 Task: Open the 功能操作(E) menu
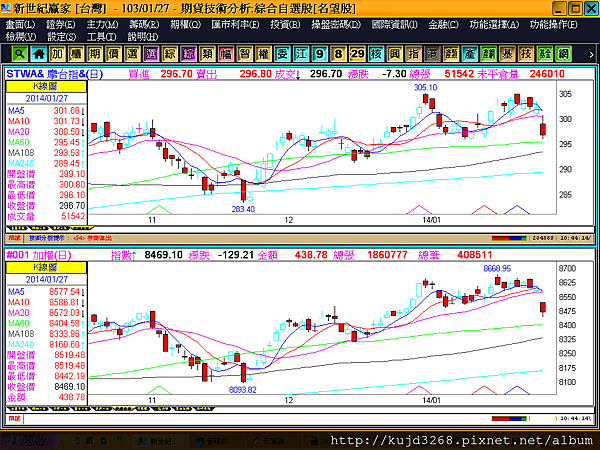554,25
